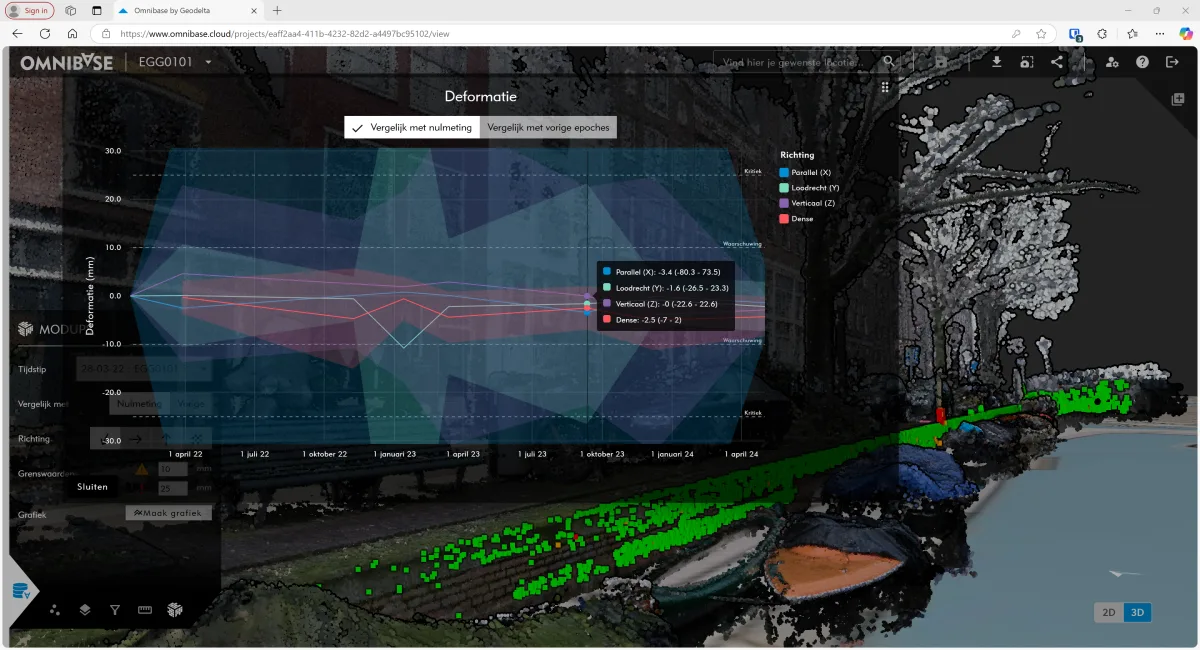Select Vergelijk met vorige epoches tab
The height and width of the screenshot is (650, 1200).
point(548,127)
